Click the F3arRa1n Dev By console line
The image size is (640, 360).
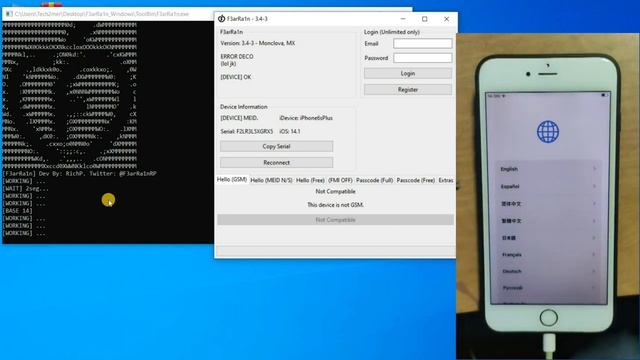click(x=79, y=173)
